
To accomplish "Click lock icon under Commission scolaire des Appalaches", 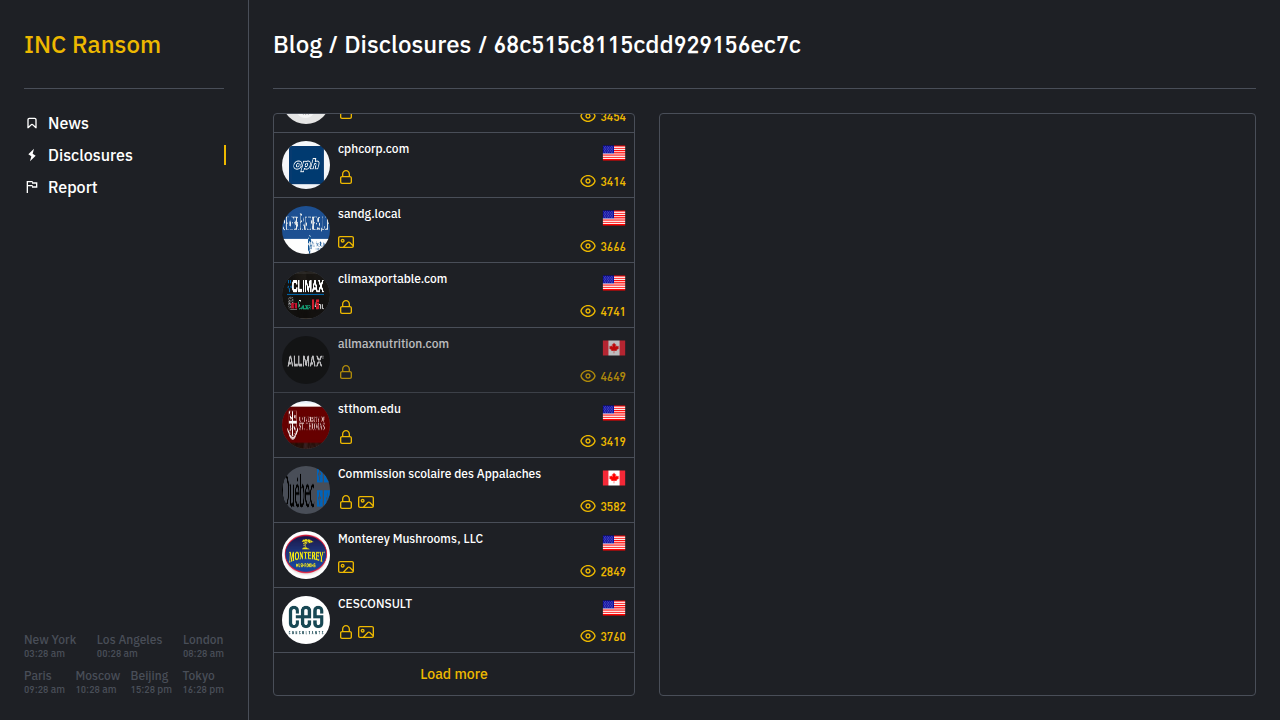I will [x=346, y=502].
